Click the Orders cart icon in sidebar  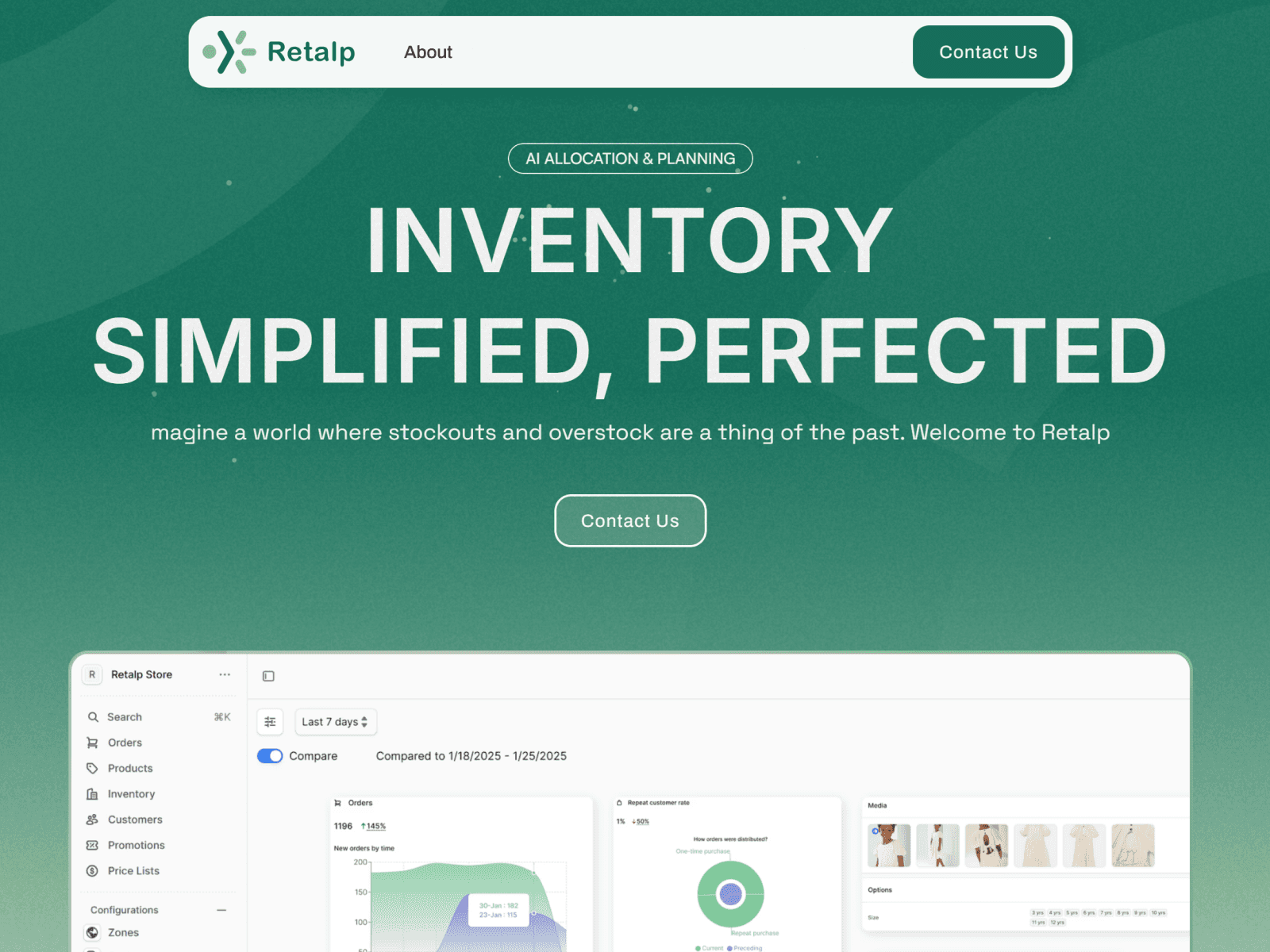point(93,743)
